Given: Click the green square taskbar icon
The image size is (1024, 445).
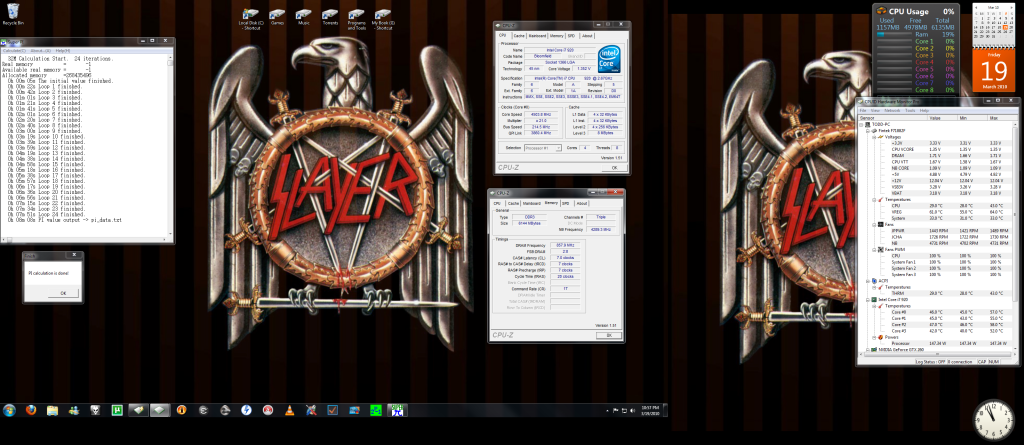Looking at the screenshot, I should [117, 410].
